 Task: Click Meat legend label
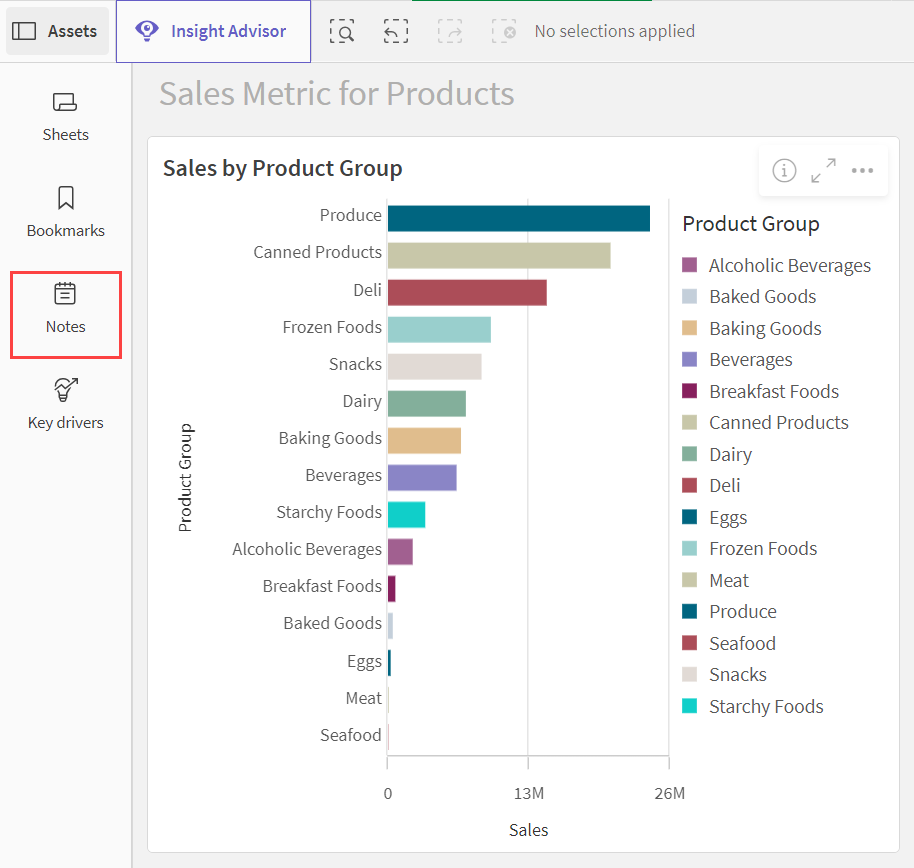(729, 581)
